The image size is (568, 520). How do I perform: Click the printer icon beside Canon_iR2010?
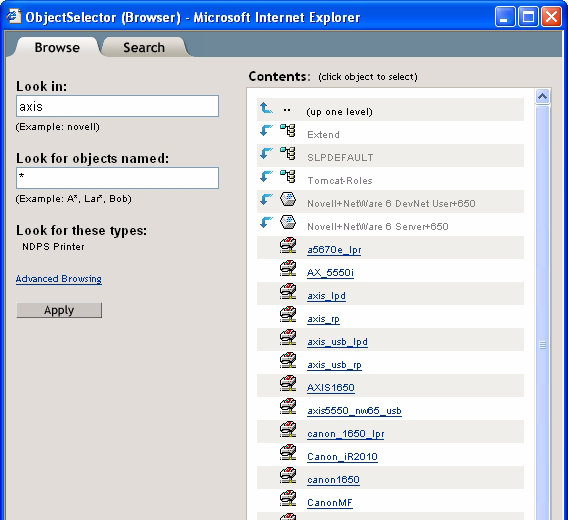pos(288,452)
